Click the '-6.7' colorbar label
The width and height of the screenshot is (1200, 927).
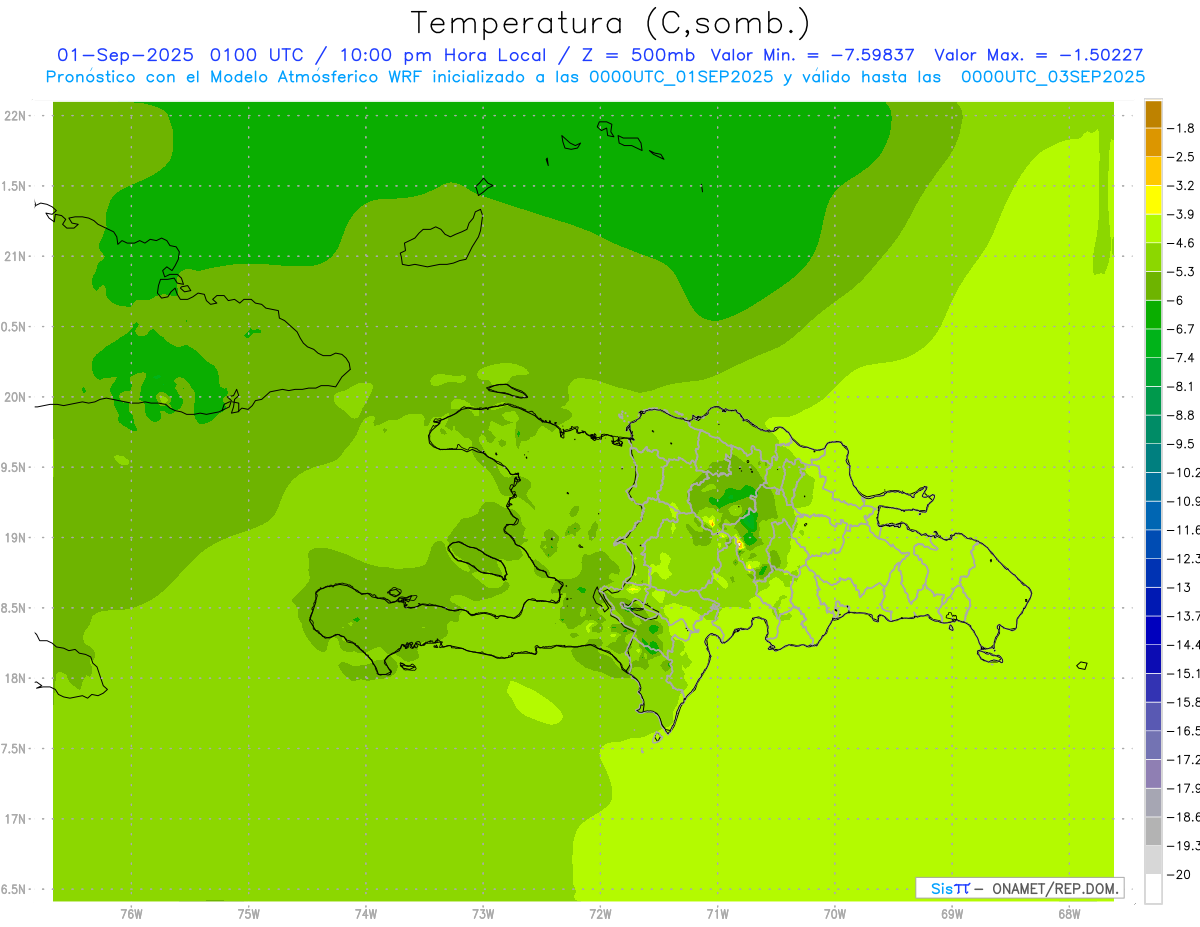coord(1183,329)
